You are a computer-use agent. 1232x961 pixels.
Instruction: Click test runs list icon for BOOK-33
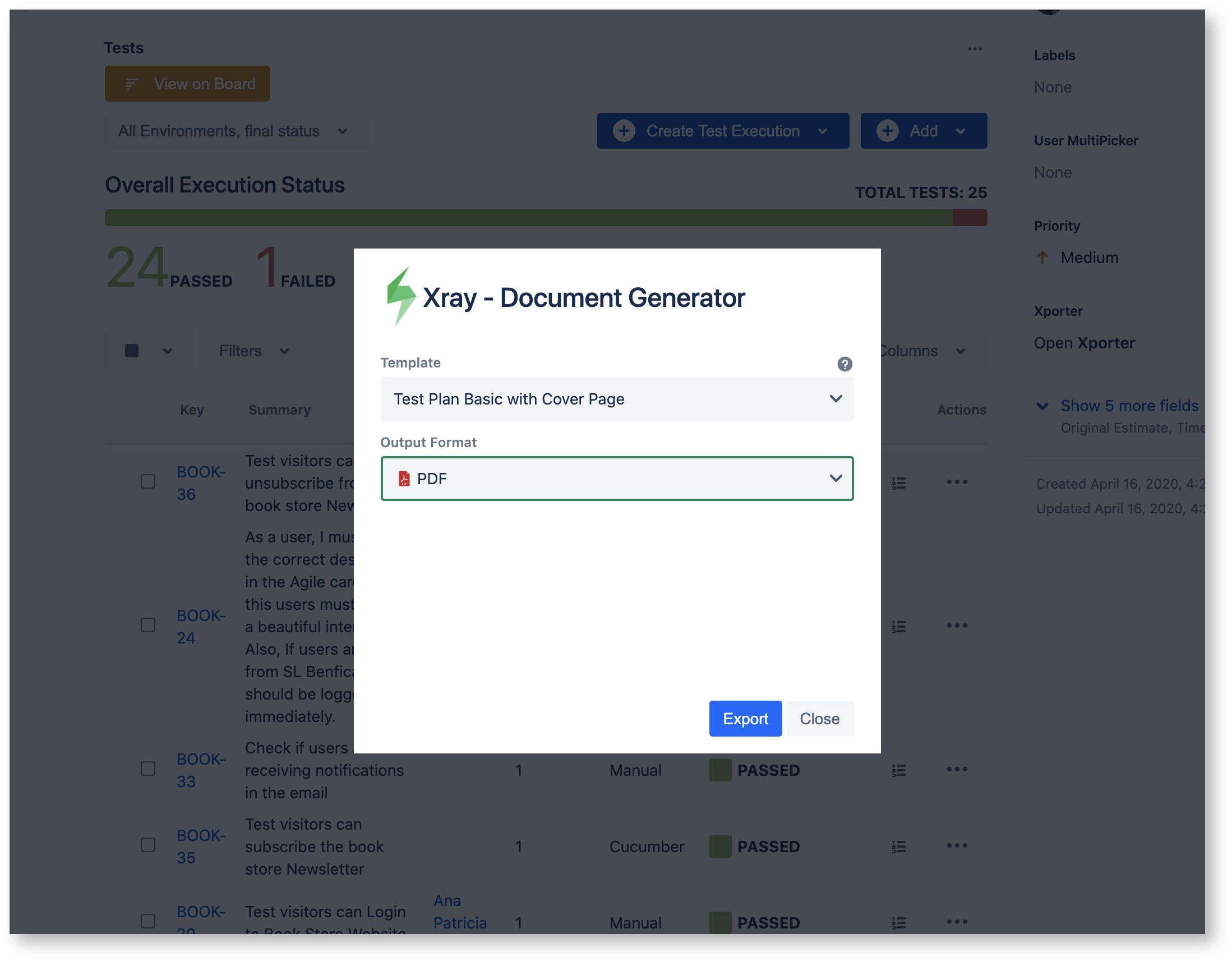point(898,770)
